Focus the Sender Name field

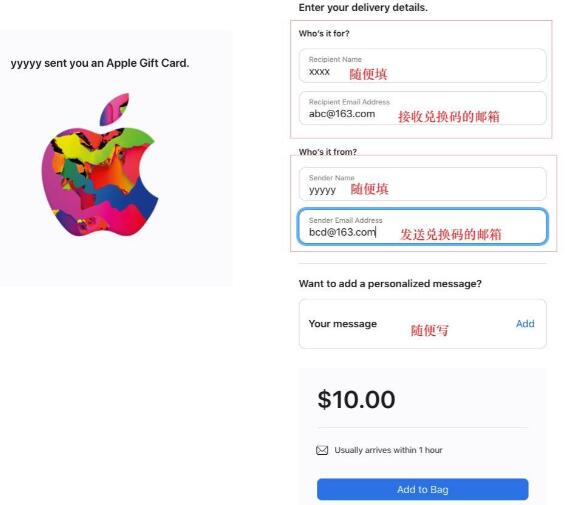point(422,184)
